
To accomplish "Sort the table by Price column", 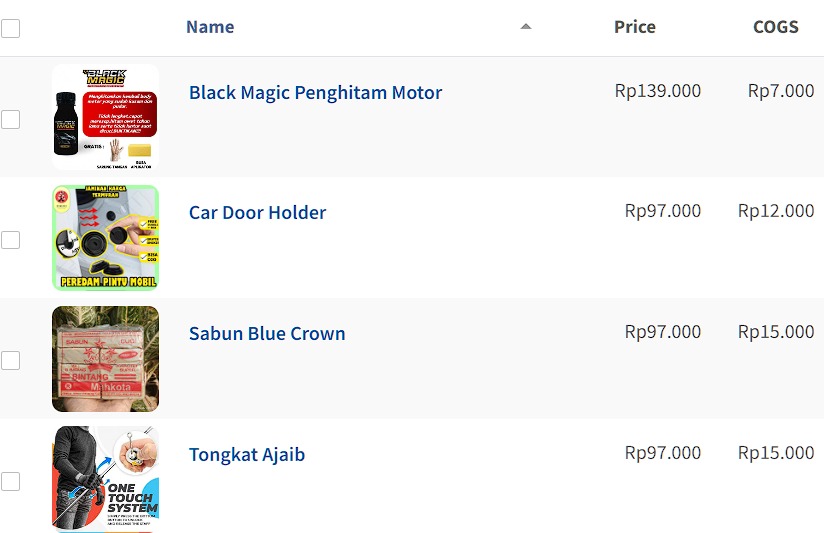I will point(634,27).
